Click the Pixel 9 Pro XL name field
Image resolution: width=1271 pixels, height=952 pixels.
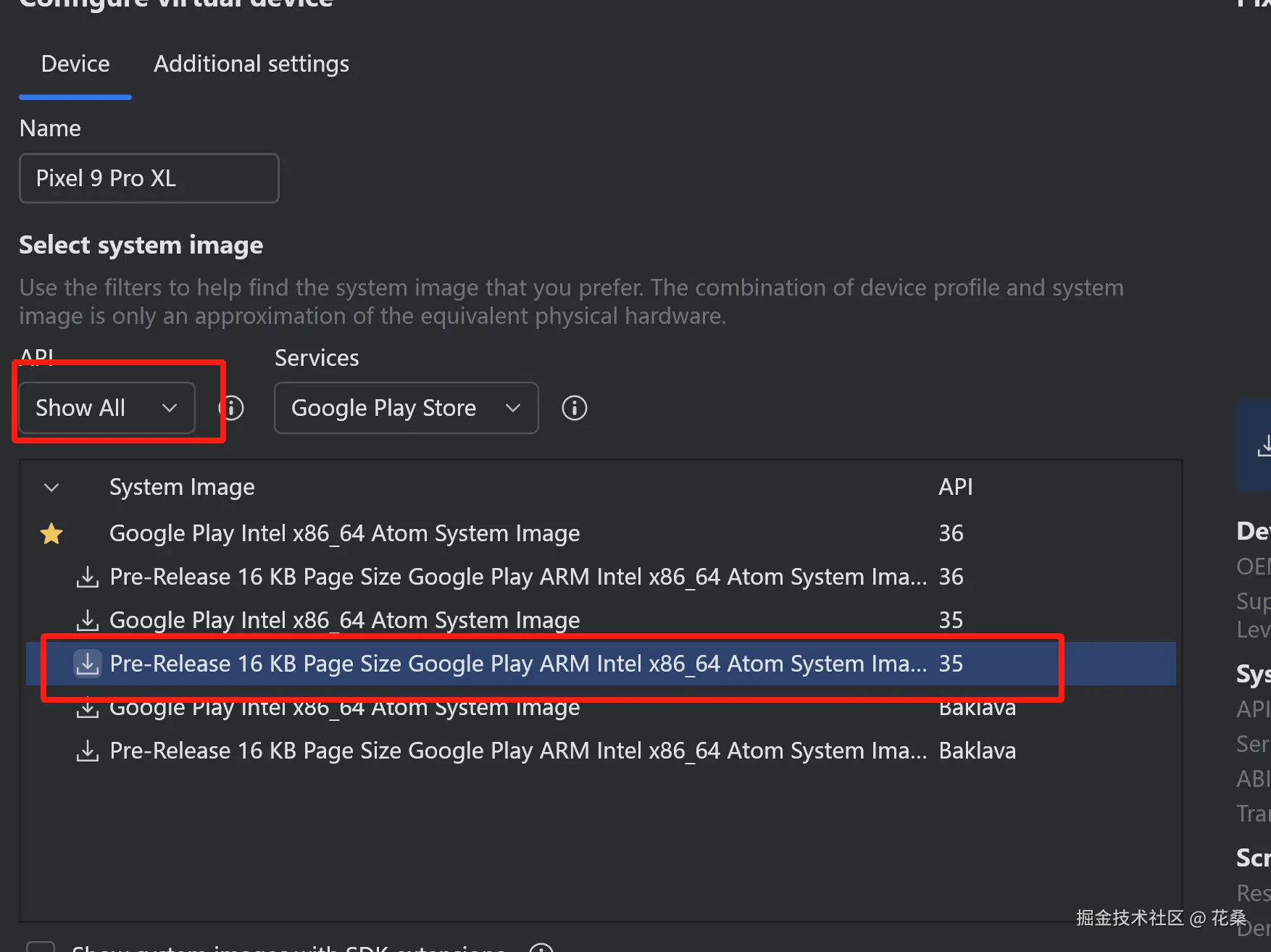pos(149,178)
